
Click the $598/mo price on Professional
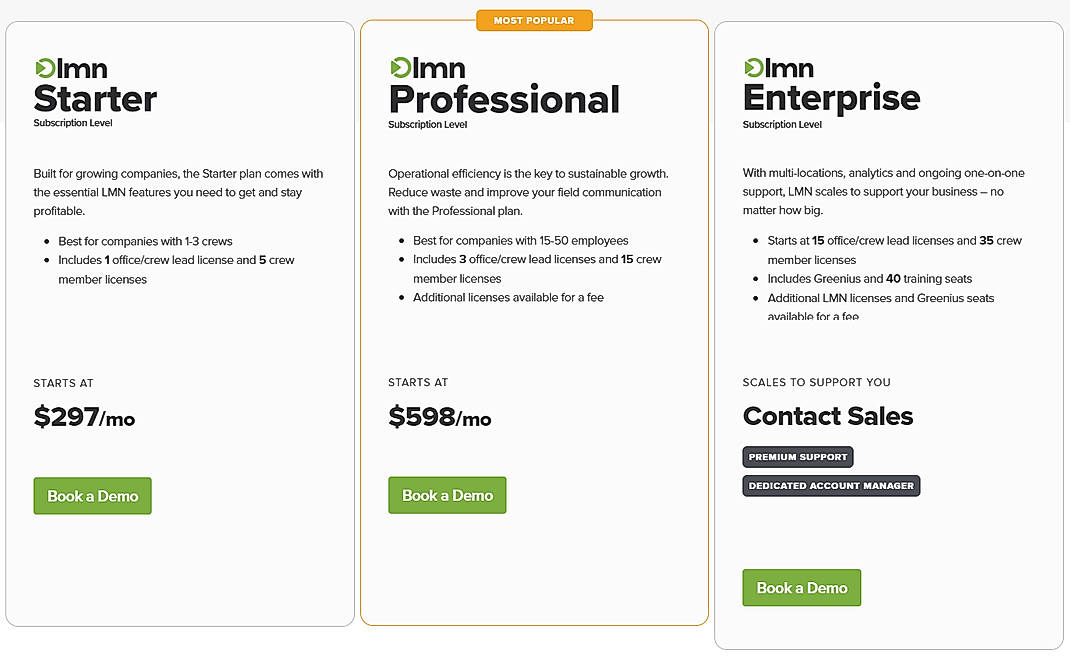[440, 417]
